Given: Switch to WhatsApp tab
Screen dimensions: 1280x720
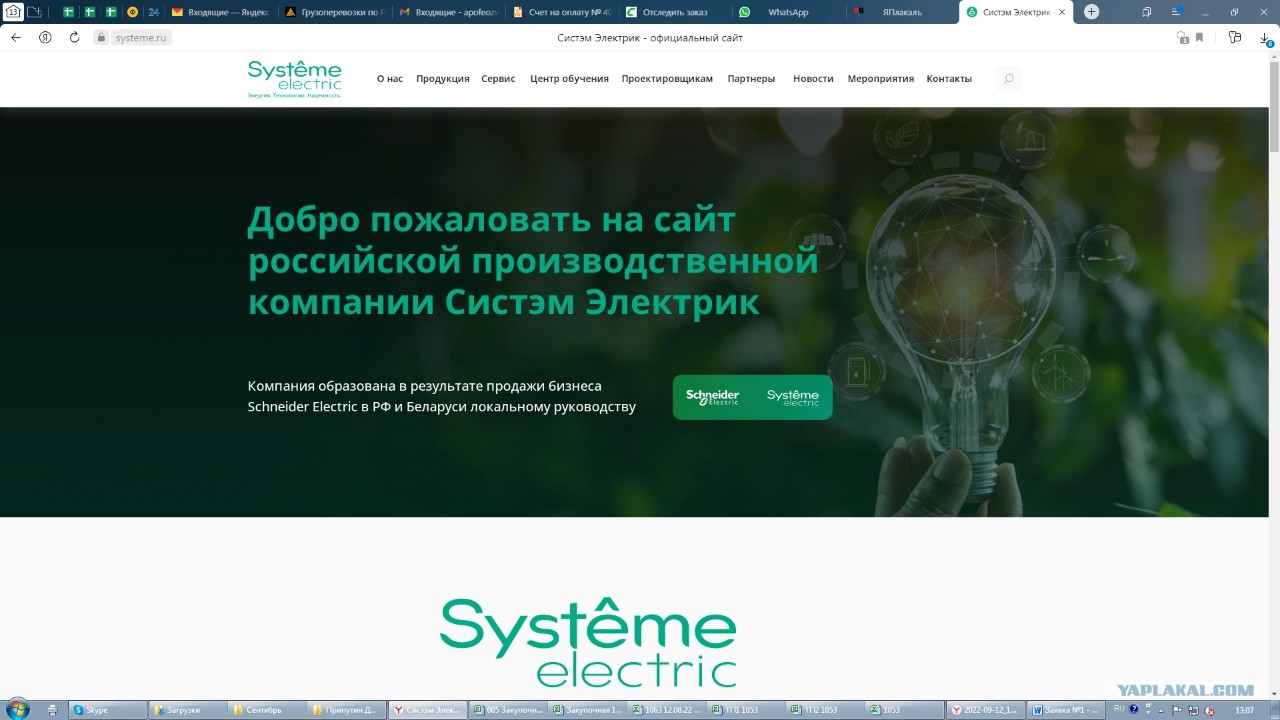Looking at the screenshot, I should pyautogui.click(x=788, y=12).
